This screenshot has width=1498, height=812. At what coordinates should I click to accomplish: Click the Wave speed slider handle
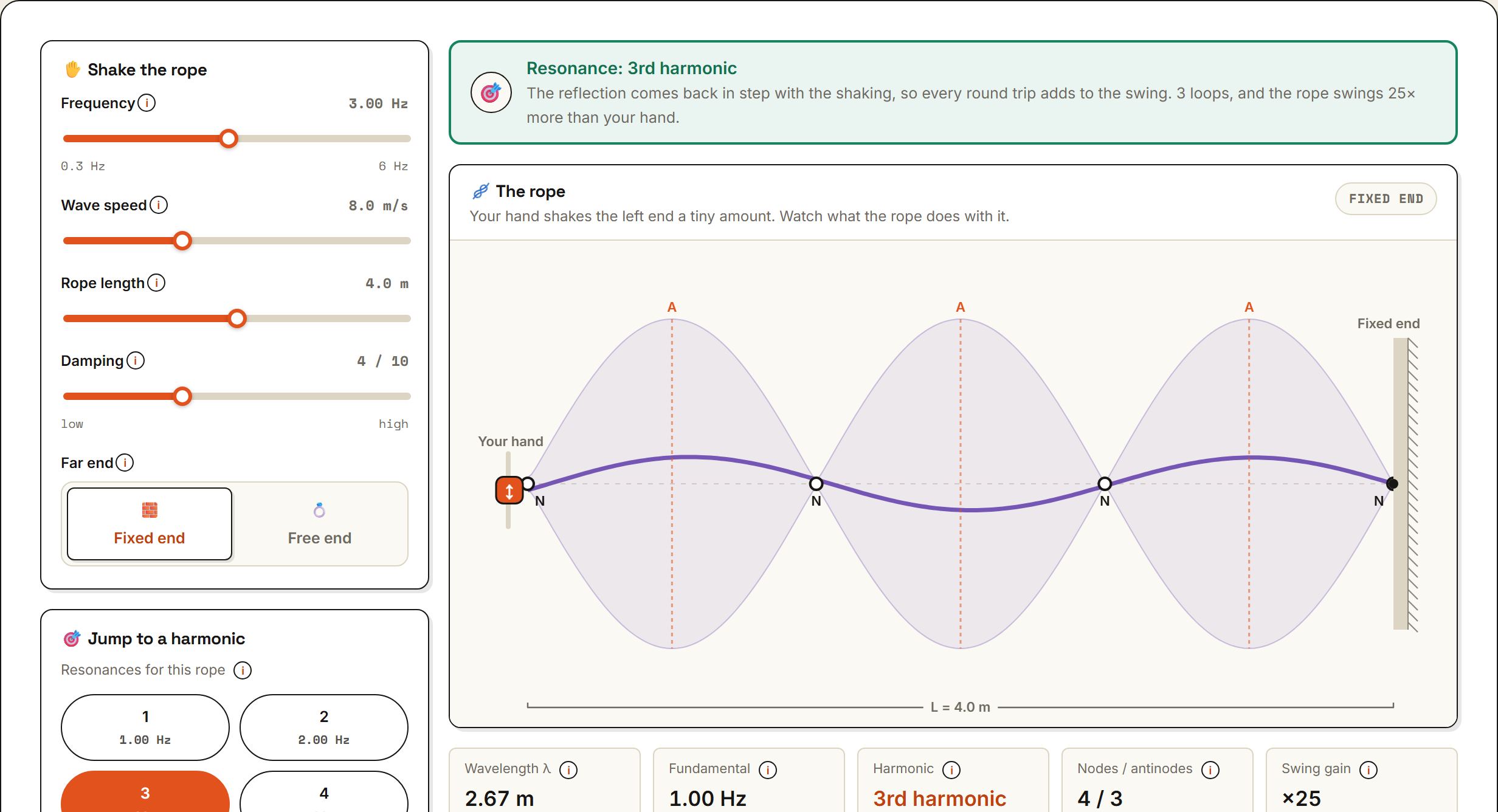(x=182, y=241)
